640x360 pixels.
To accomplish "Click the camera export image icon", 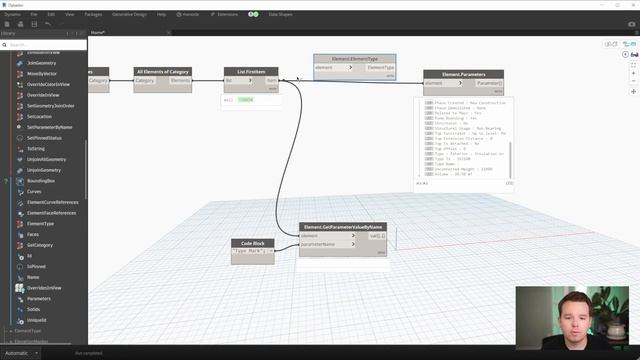I will [631, 24].
